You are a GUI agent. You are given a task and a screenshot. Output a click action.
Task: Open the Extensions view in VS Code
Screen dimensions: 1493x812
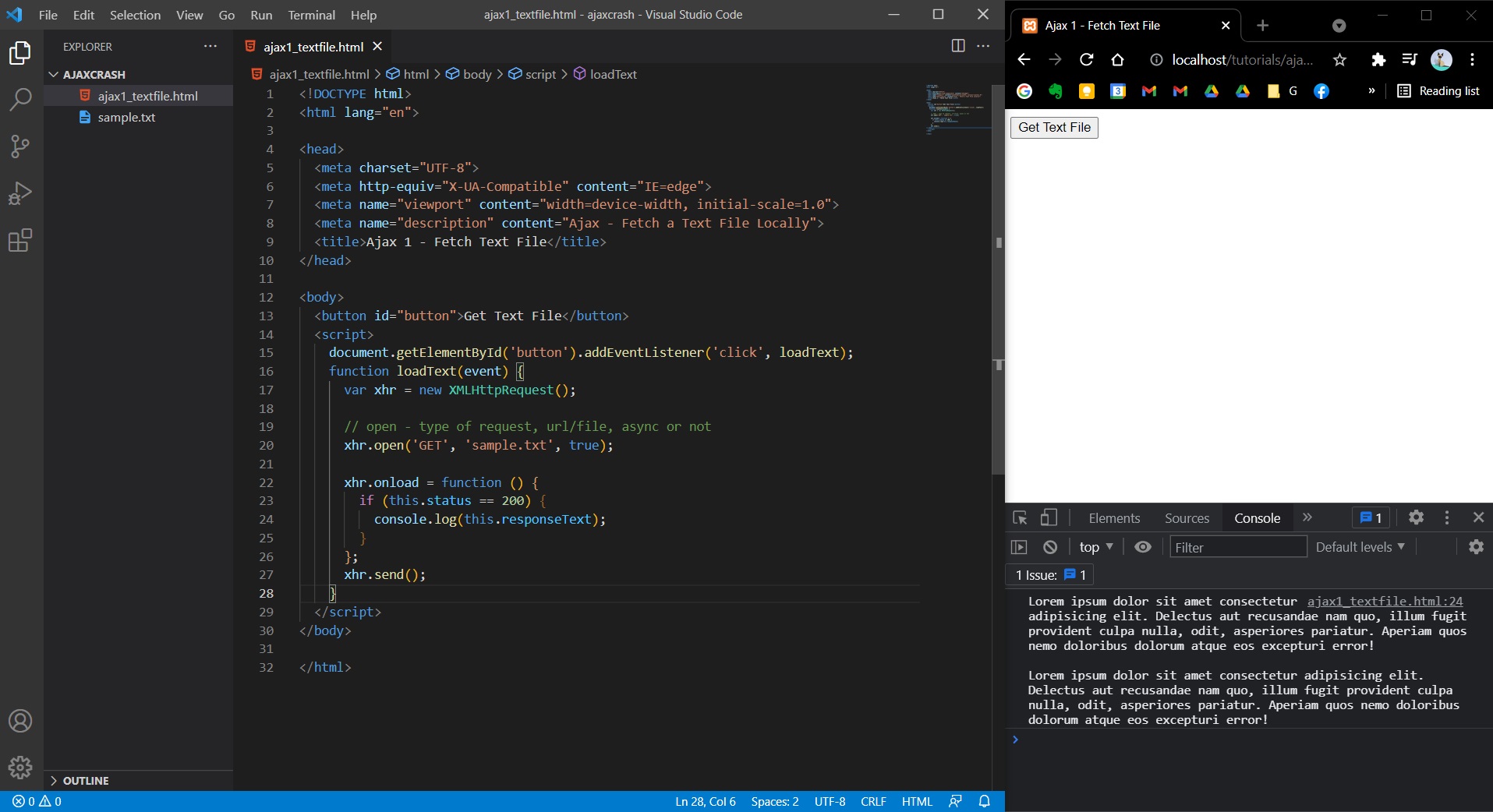[x=20, y=240]
